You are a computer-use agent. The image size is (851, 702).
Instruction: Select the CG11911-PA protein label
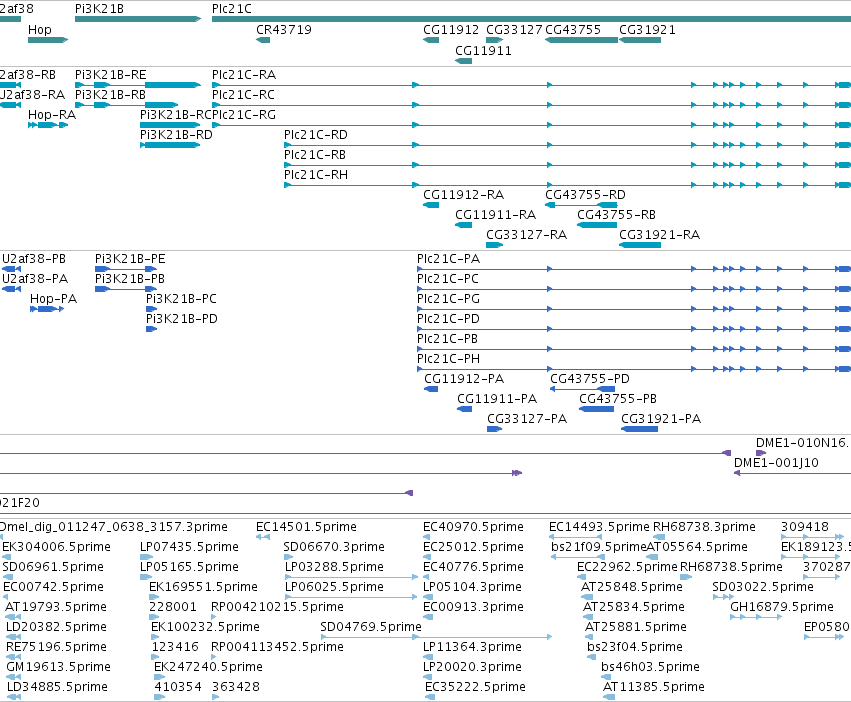pos(497,399)
